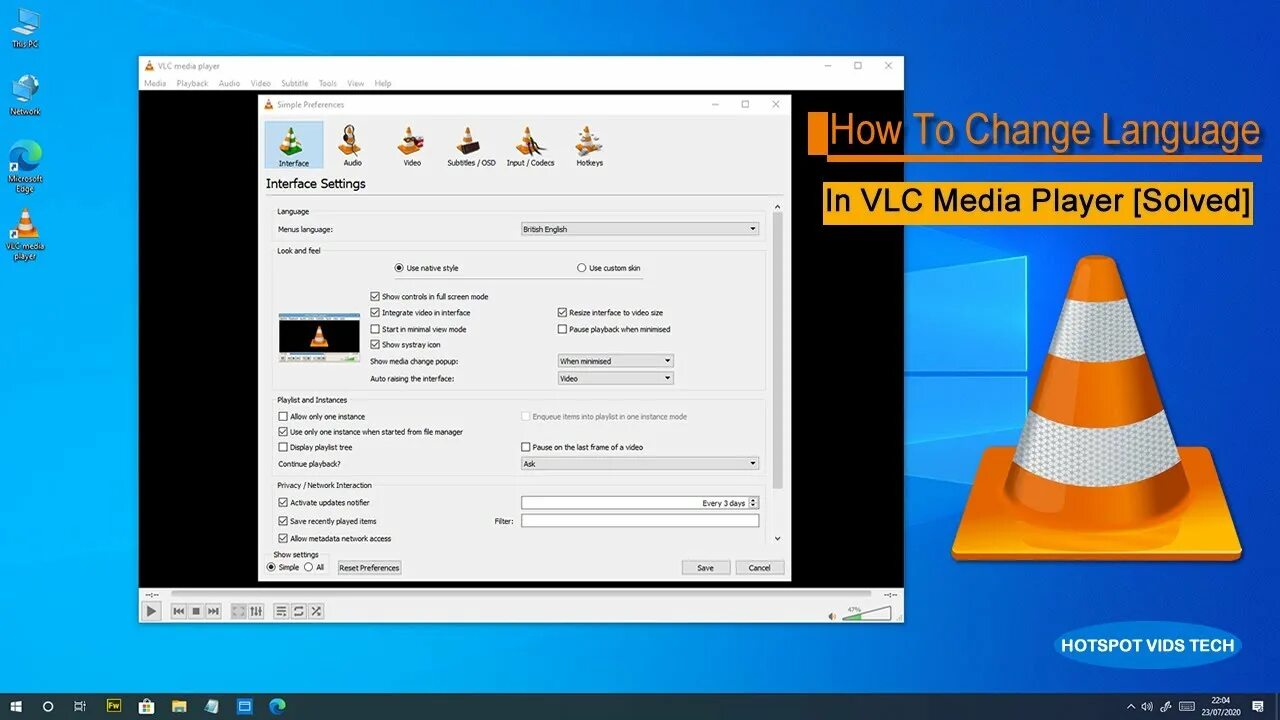Open the Menus language dropdown
Image resolution: width=1280 pixels, height=720 pixels.
pyautogui.click(x=640, y=229)
